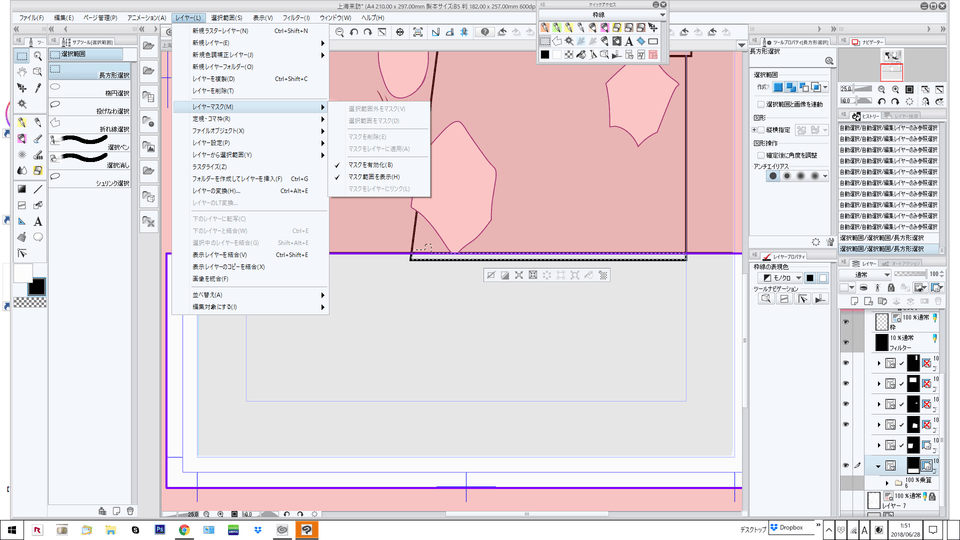This screenshot has height=540, width=960.
Task: Select the Eyedropper tool
Action: pyautogui.click(x=38, y=88)
